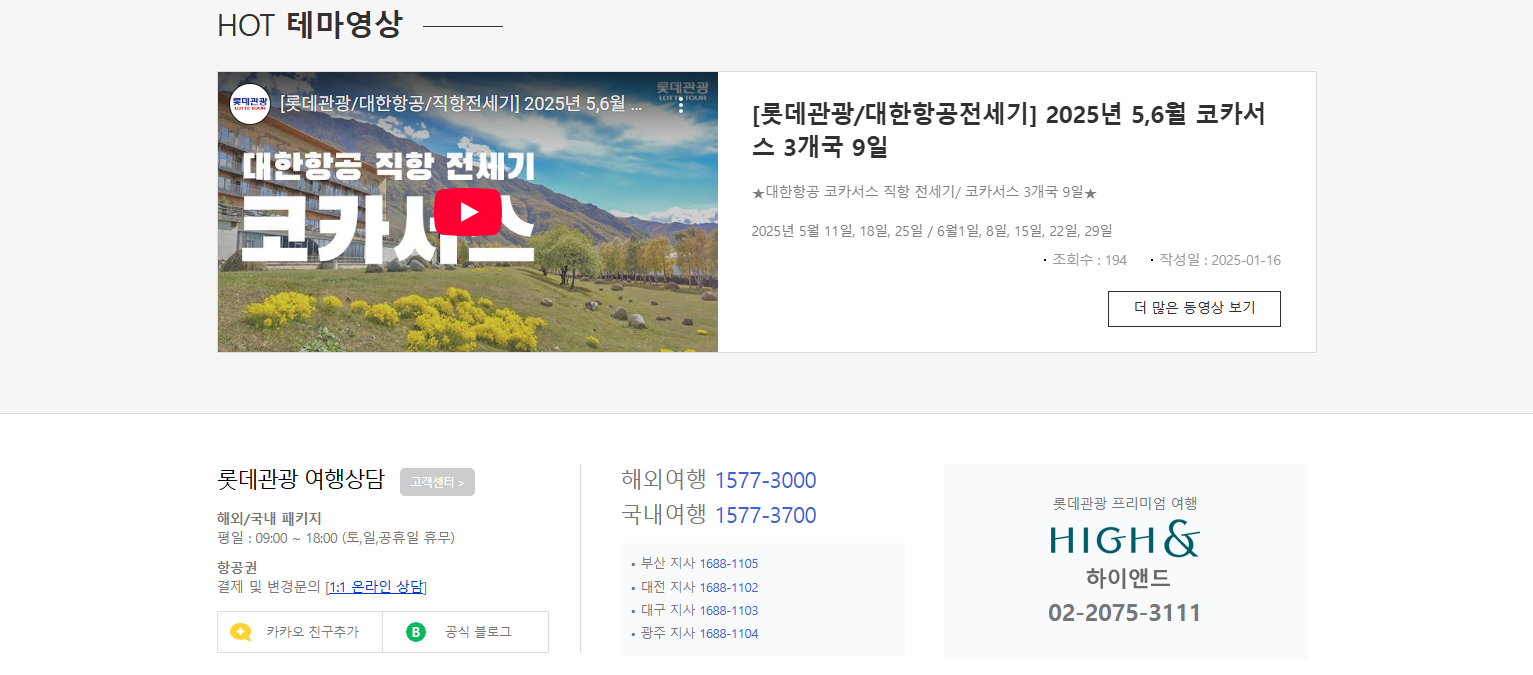
Task: Click the video thumbnail image of 코카서스
Action: 468,212
